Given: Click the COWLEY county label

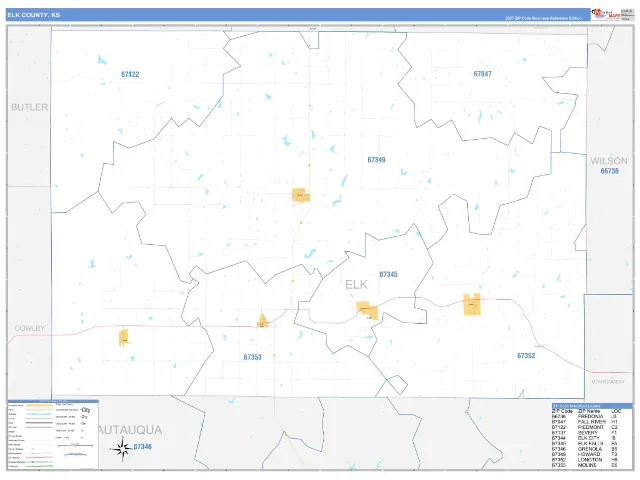Looking at the screenshot, I should (x=29, y=328).
